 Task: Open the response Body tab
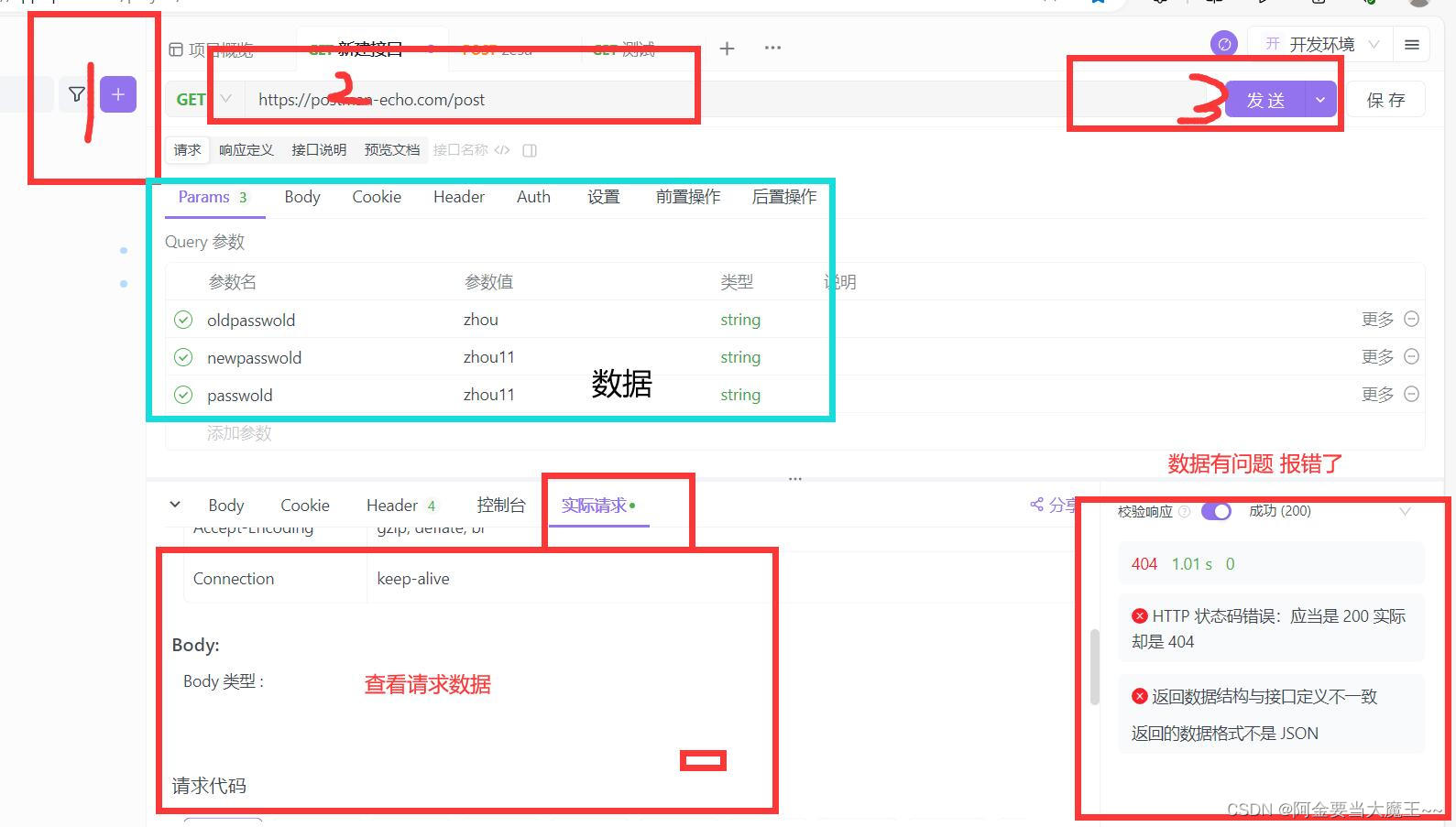(x=226, y=506)
